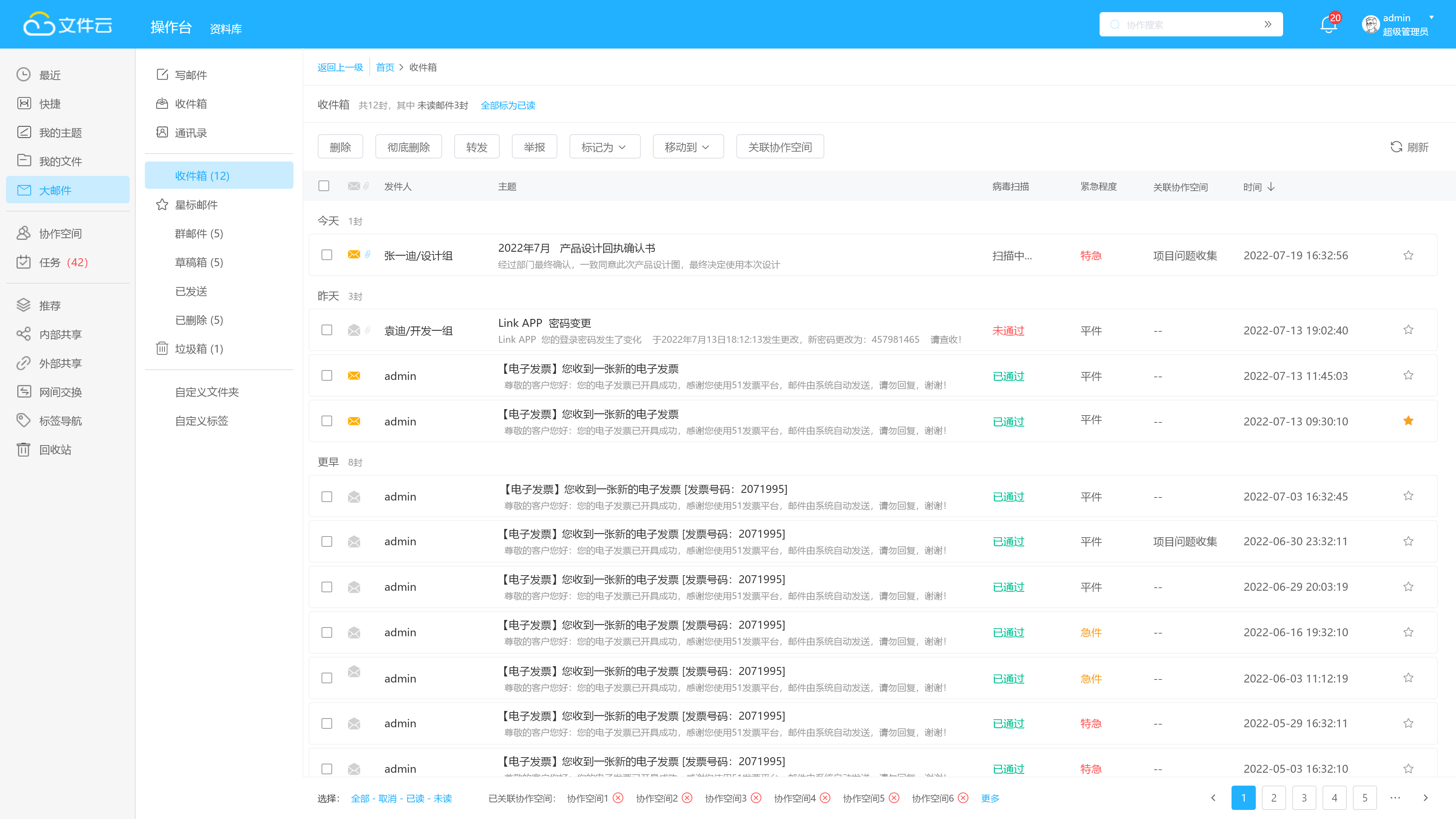Open 垃圾箱 (1) folder icon
1456x819 pixels.
click(162, 349)
